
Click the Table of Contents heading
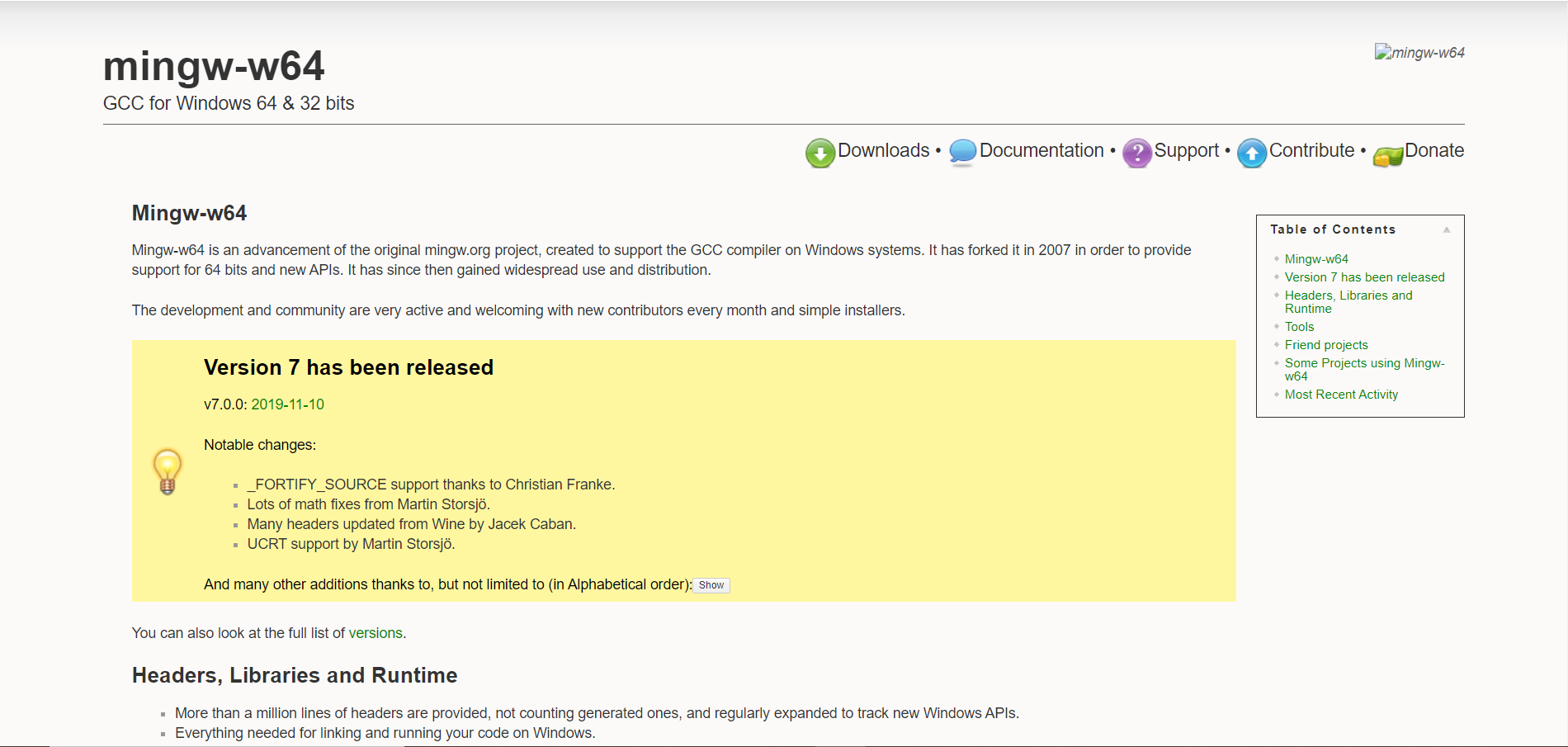[x=1333, y=229]
